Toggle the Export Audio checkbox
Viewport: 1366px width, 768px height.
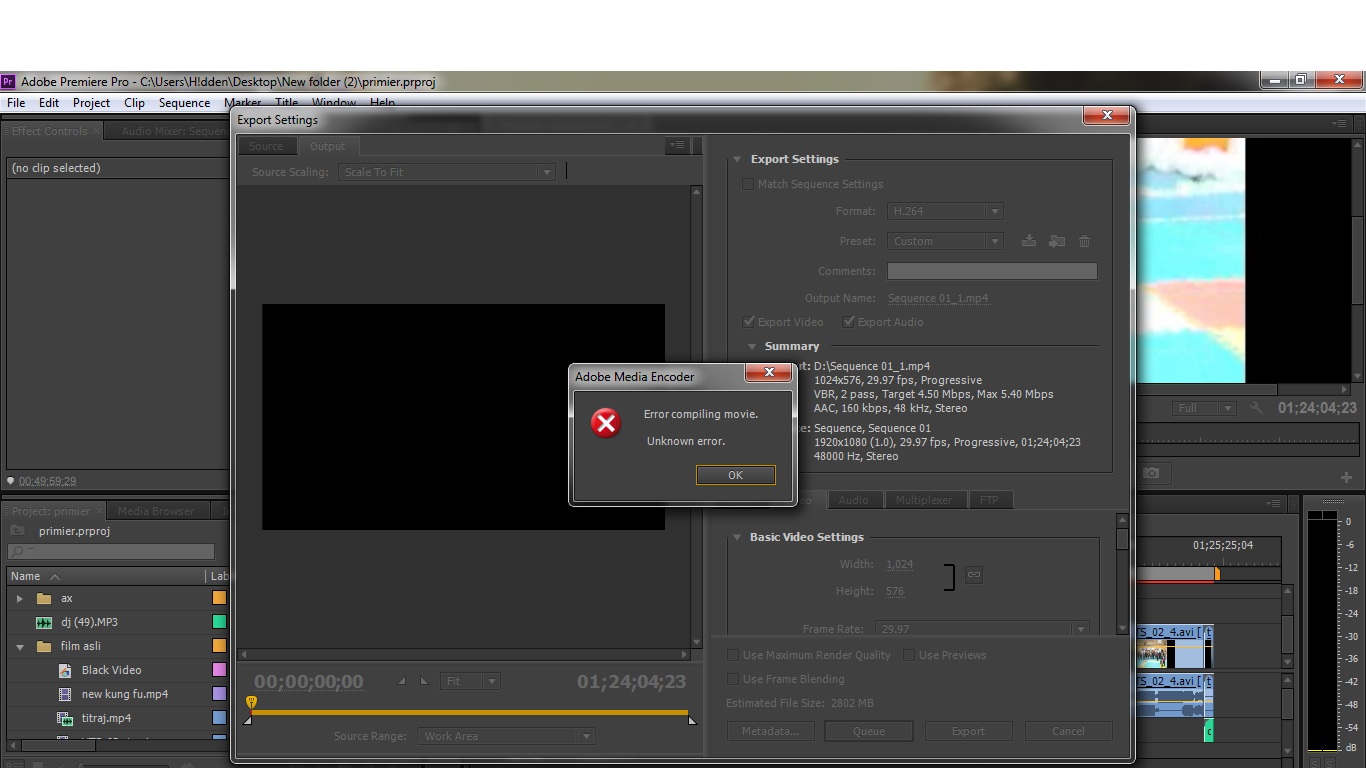[848, 322]
